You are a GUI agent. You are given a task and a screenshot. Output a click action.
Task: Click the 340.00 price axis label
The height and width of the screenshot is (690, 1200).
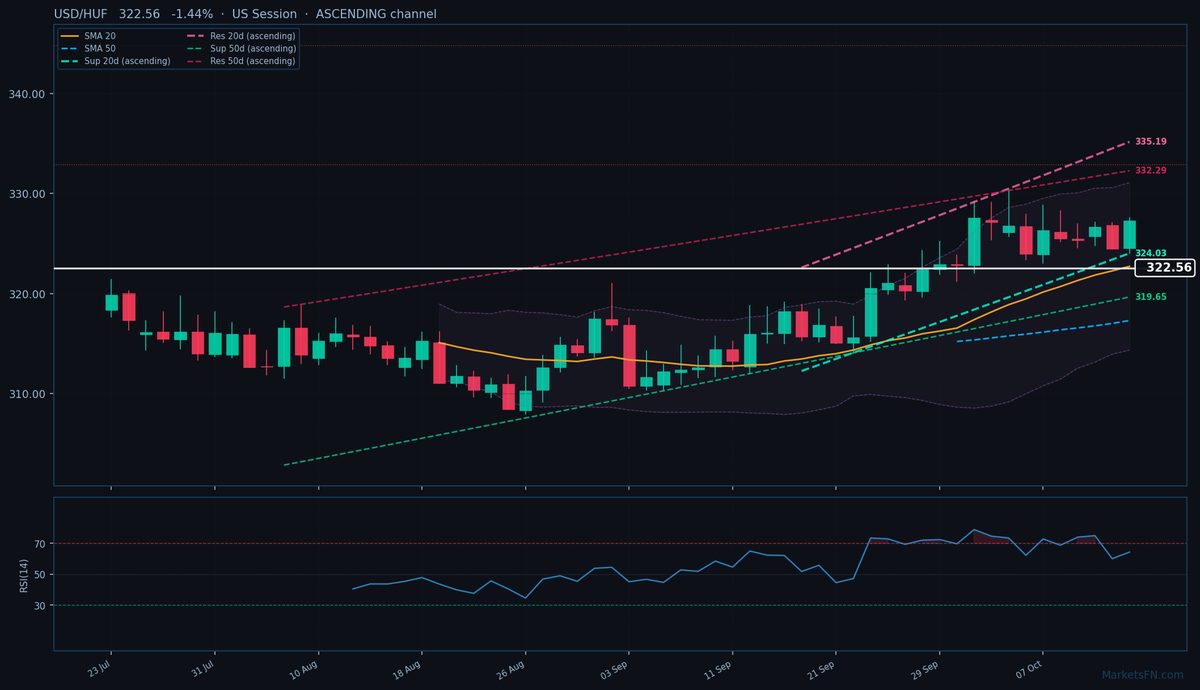pos(29,94)
